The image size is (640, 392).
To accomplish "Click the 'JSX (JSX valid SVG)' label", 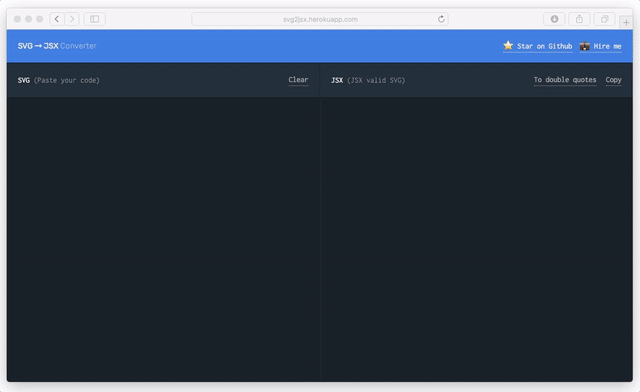I will pyautogui.click(x=368, y=80).
